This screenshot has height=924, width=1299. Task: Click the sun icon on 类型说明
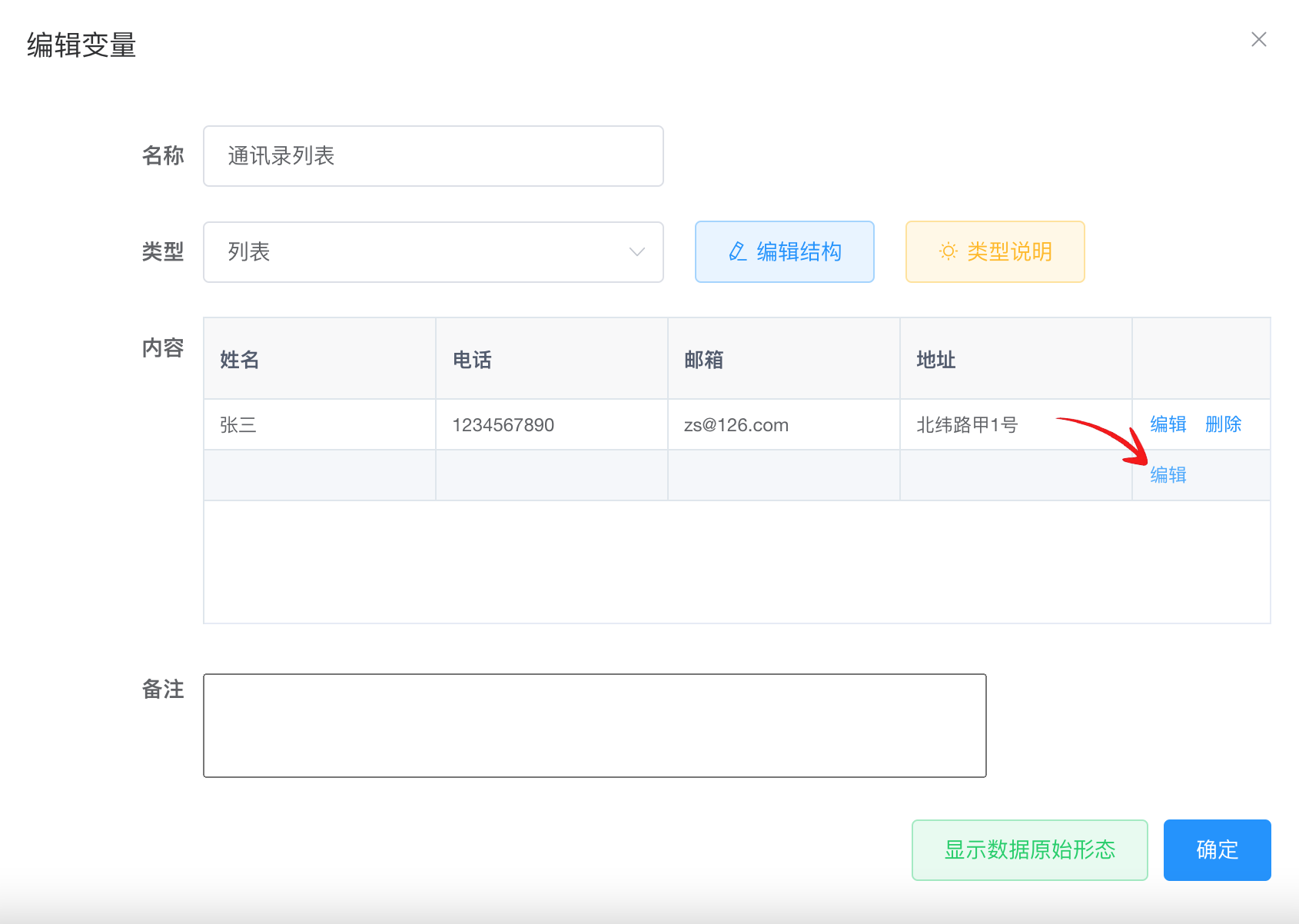(x=949, y=251)
